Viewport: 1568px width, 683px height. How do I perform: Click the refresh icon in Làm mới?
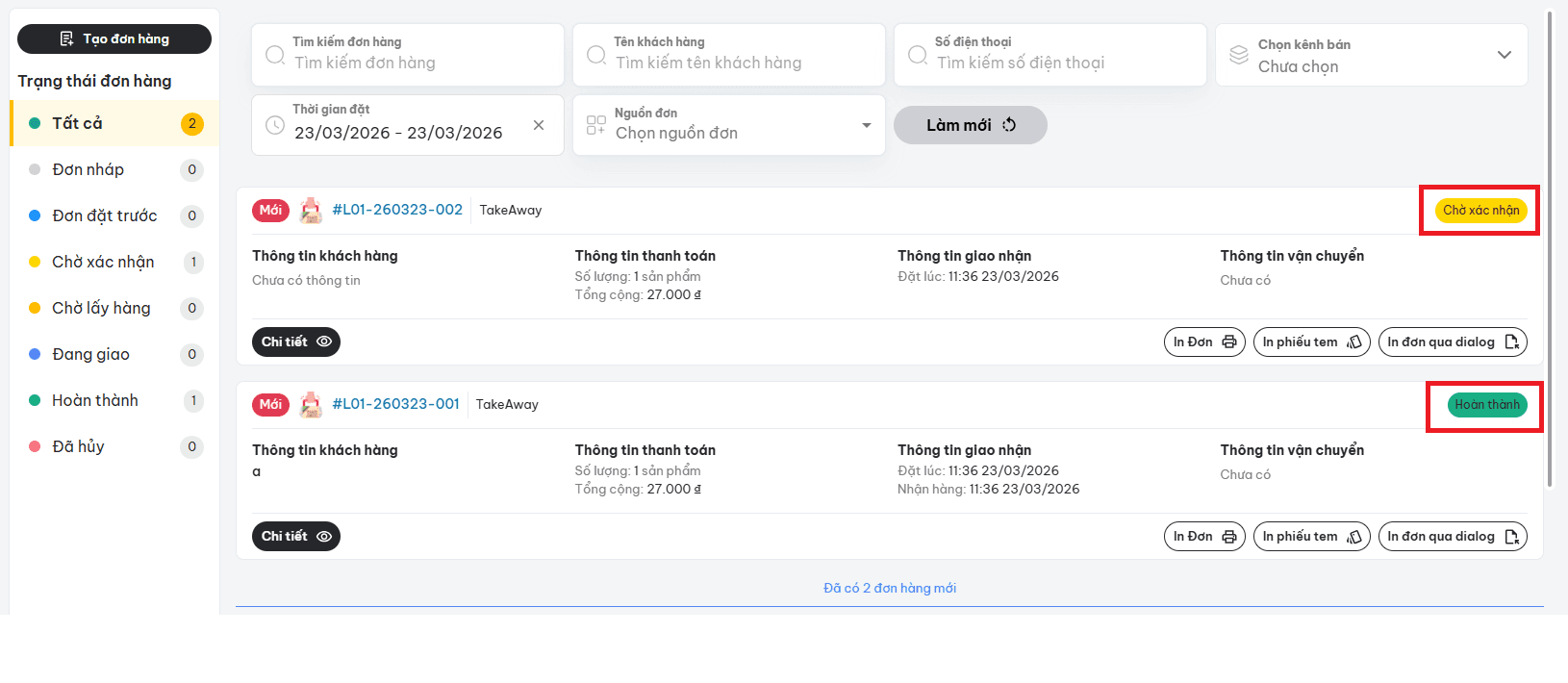(1009, 125)
